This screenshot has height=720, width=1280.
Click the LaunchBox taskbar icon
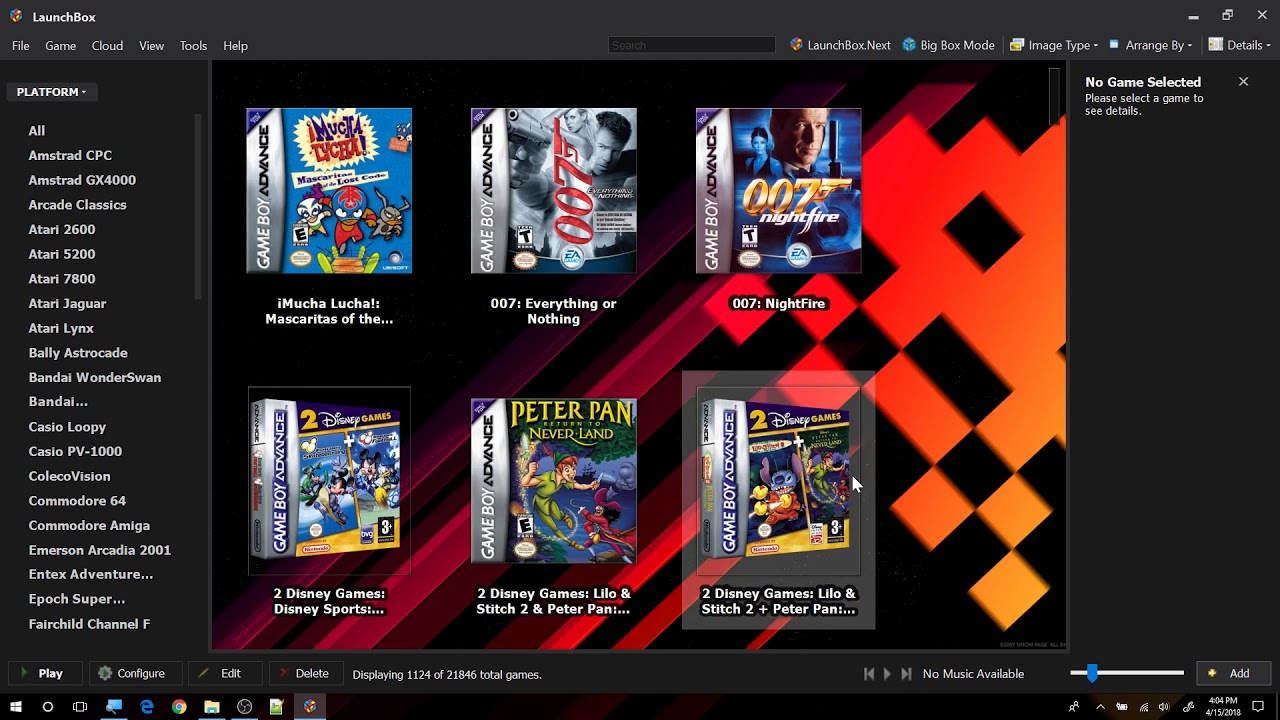[x=310, y=706]
